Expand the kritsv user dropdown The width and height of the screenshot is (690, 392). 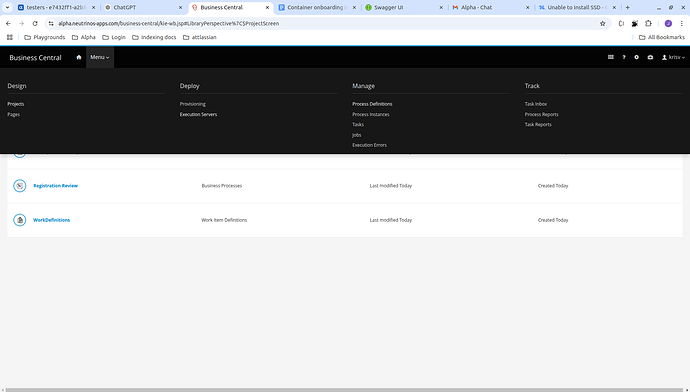pos(673,57)
